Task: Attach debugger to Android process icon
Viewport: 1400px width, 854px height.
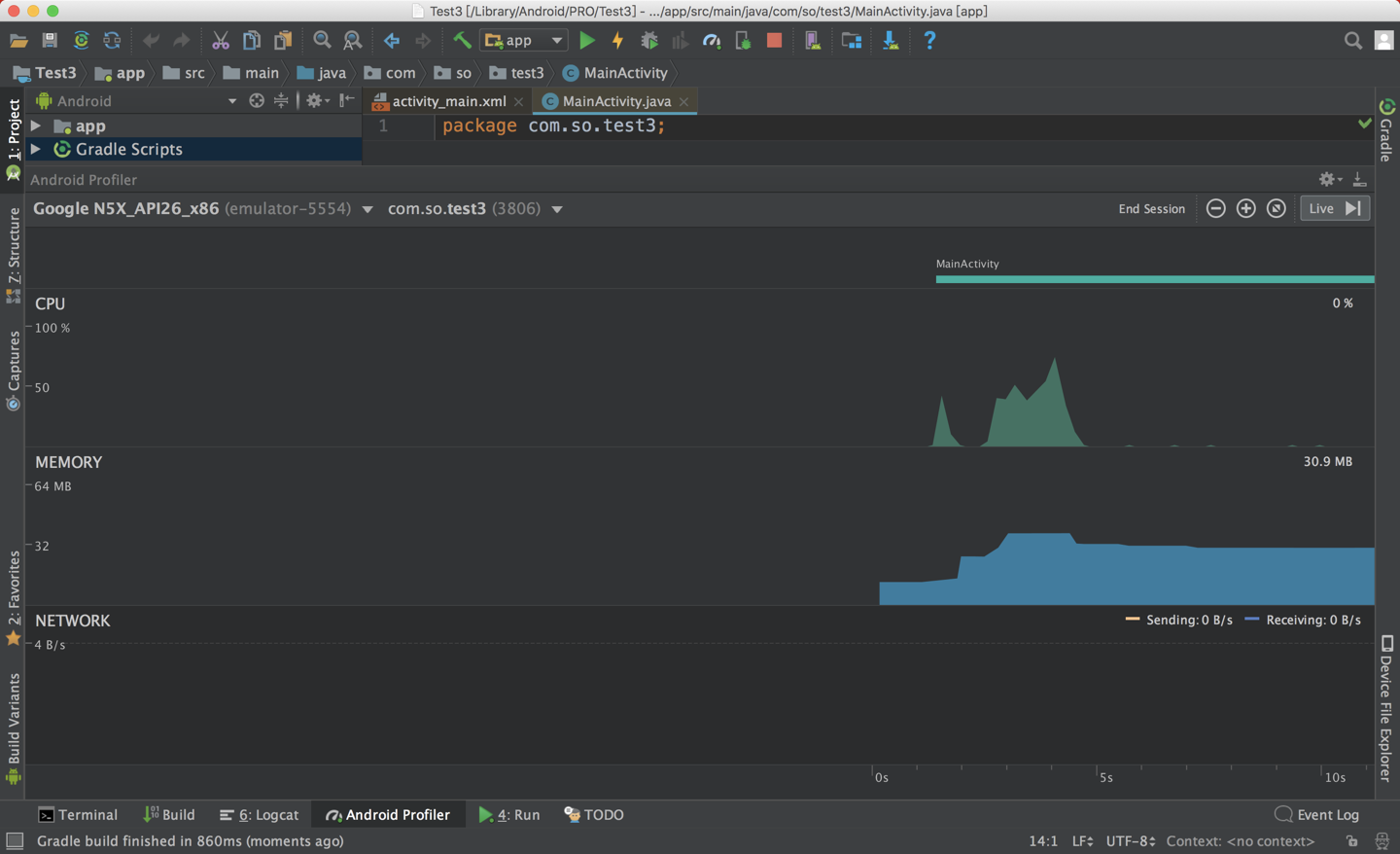Action: click(x=743, y=41)
